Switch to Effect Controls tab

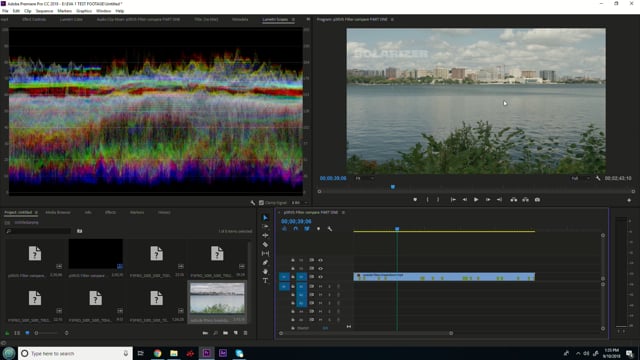click(34, 19)
